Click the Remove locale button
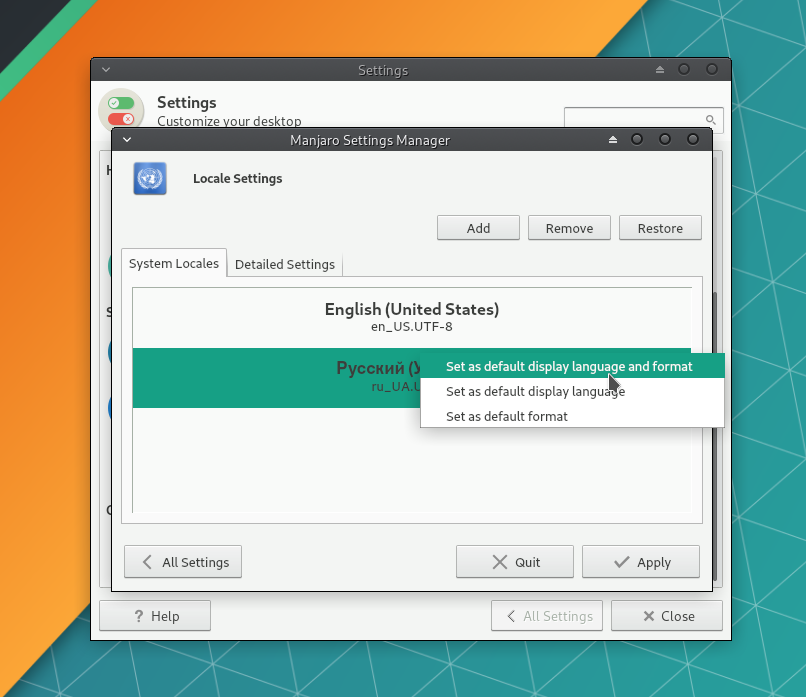The width and height of the screenshot is (806, 697). 569,228
